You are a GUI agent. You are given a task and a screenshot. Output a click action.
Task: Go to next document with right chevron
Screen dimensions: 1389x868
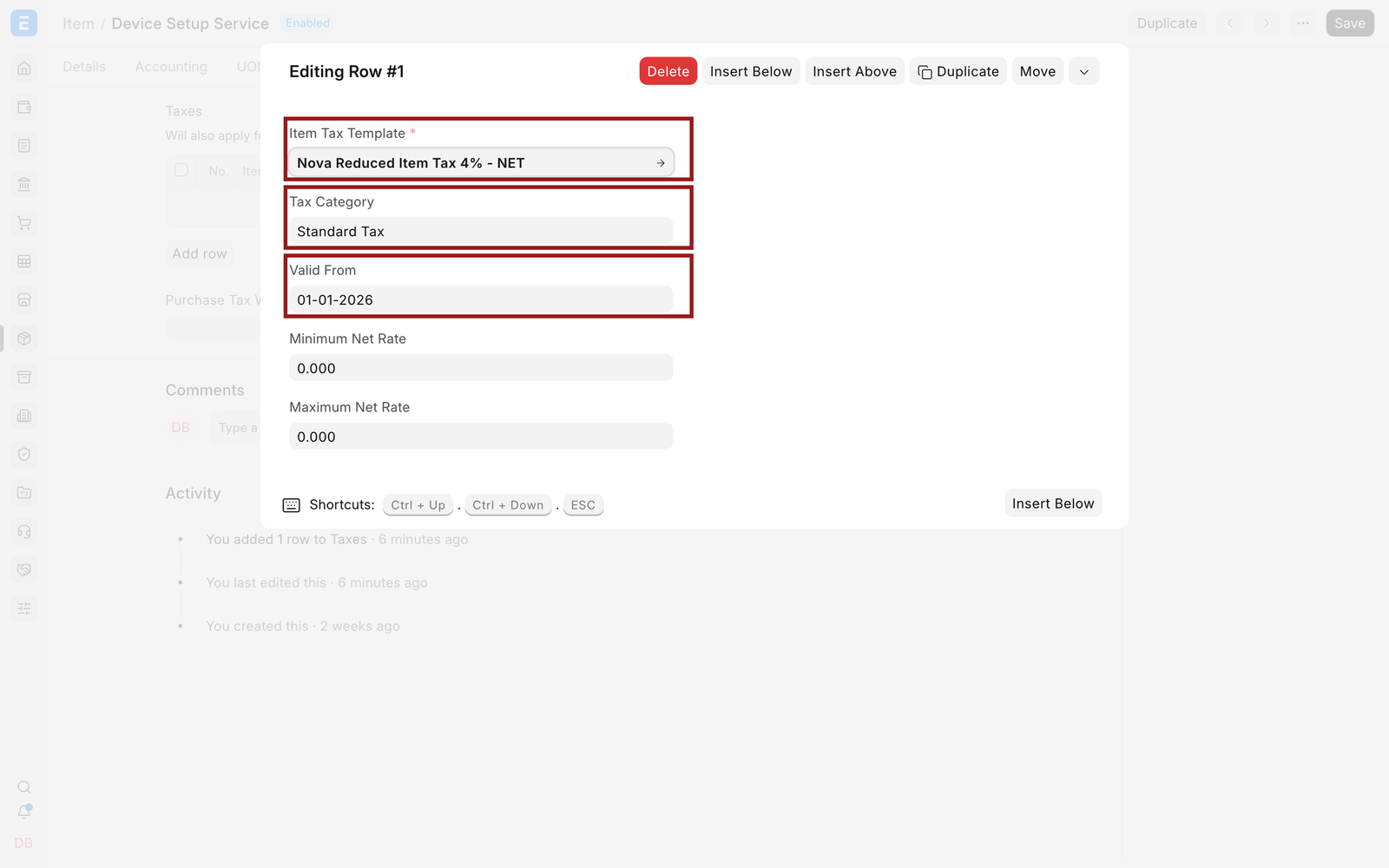1267,23
